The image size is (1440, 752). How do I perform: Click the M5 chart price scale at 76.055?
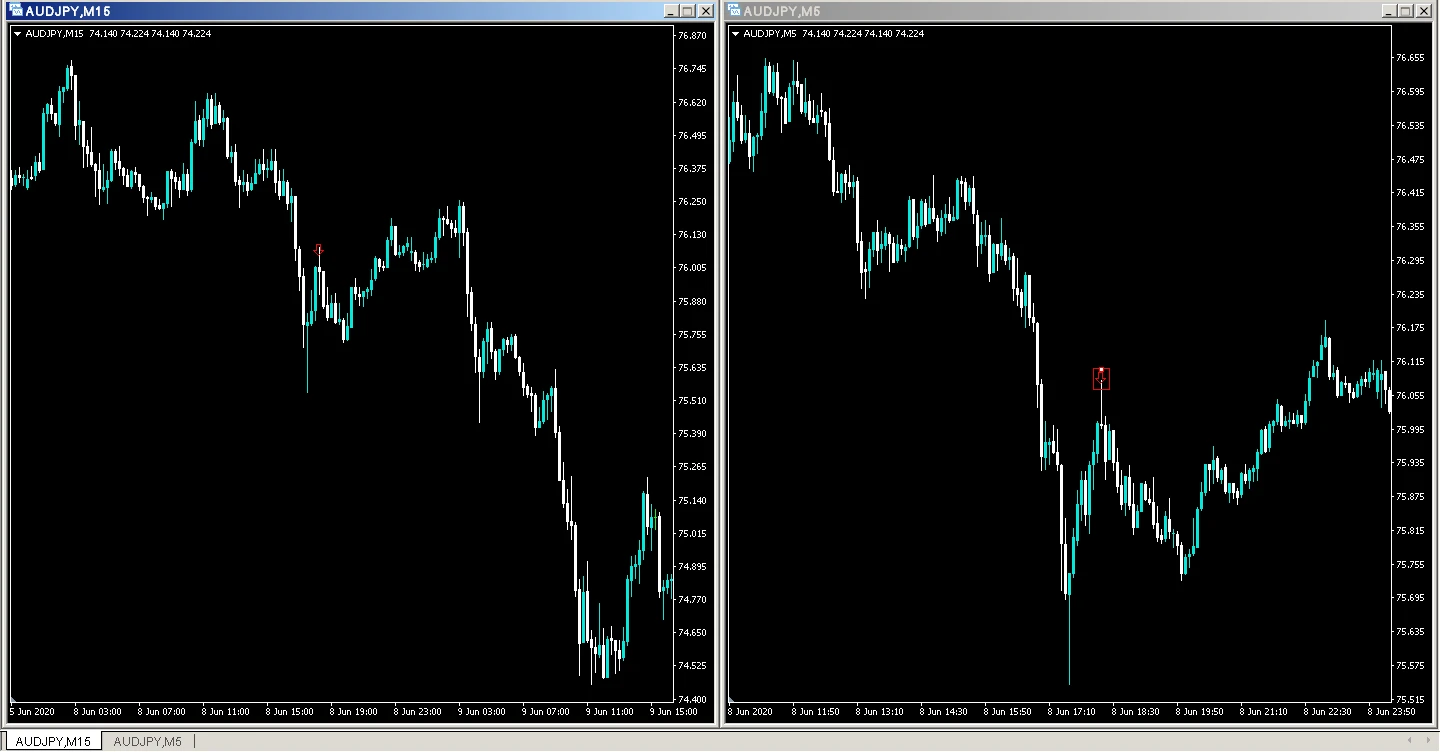[1410, 396]
